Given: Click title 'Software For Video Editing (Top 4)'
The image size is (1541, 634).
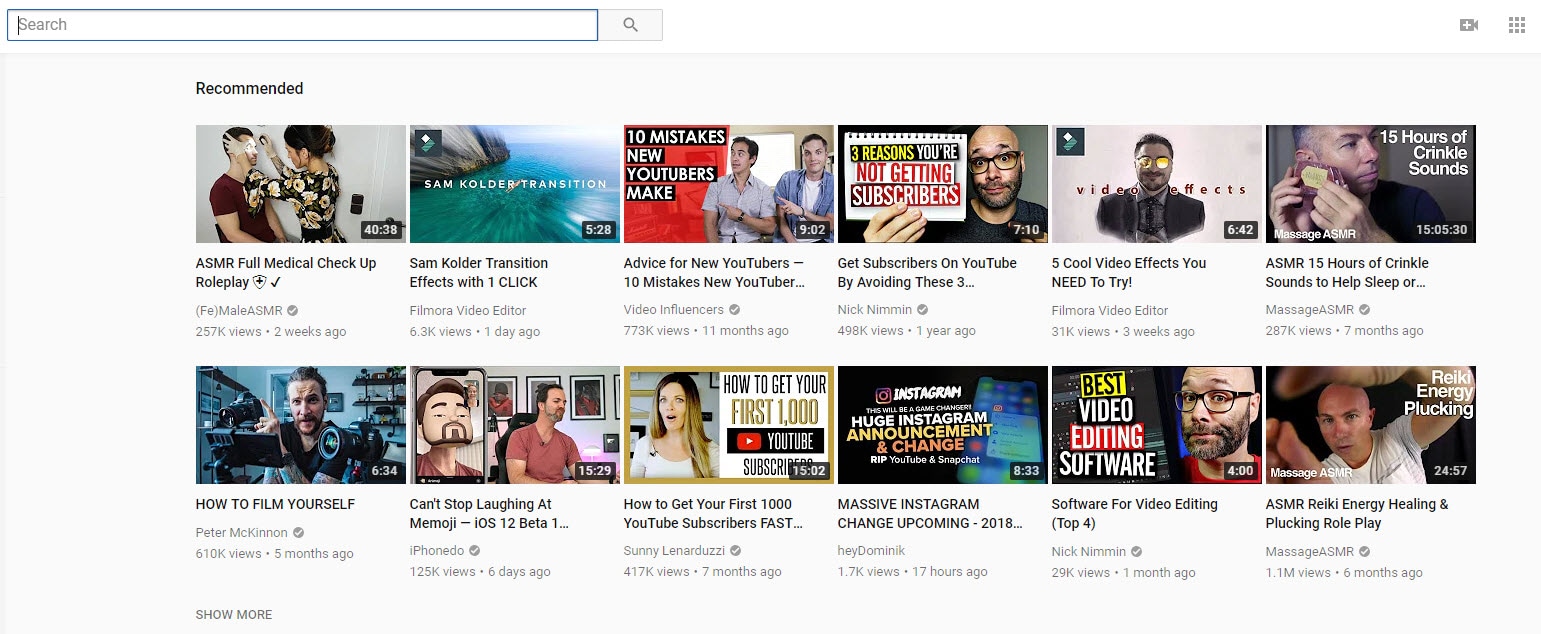Looking at the screenshot, I should (1135, 513).
